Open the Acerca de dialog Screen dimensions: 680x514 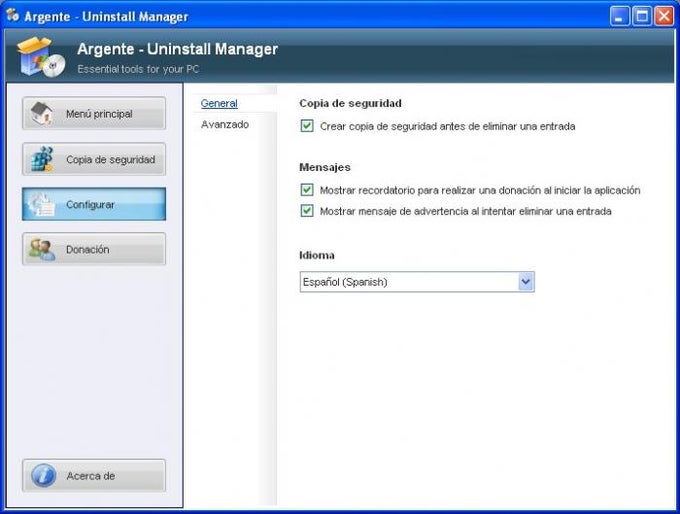click(94, 475)
